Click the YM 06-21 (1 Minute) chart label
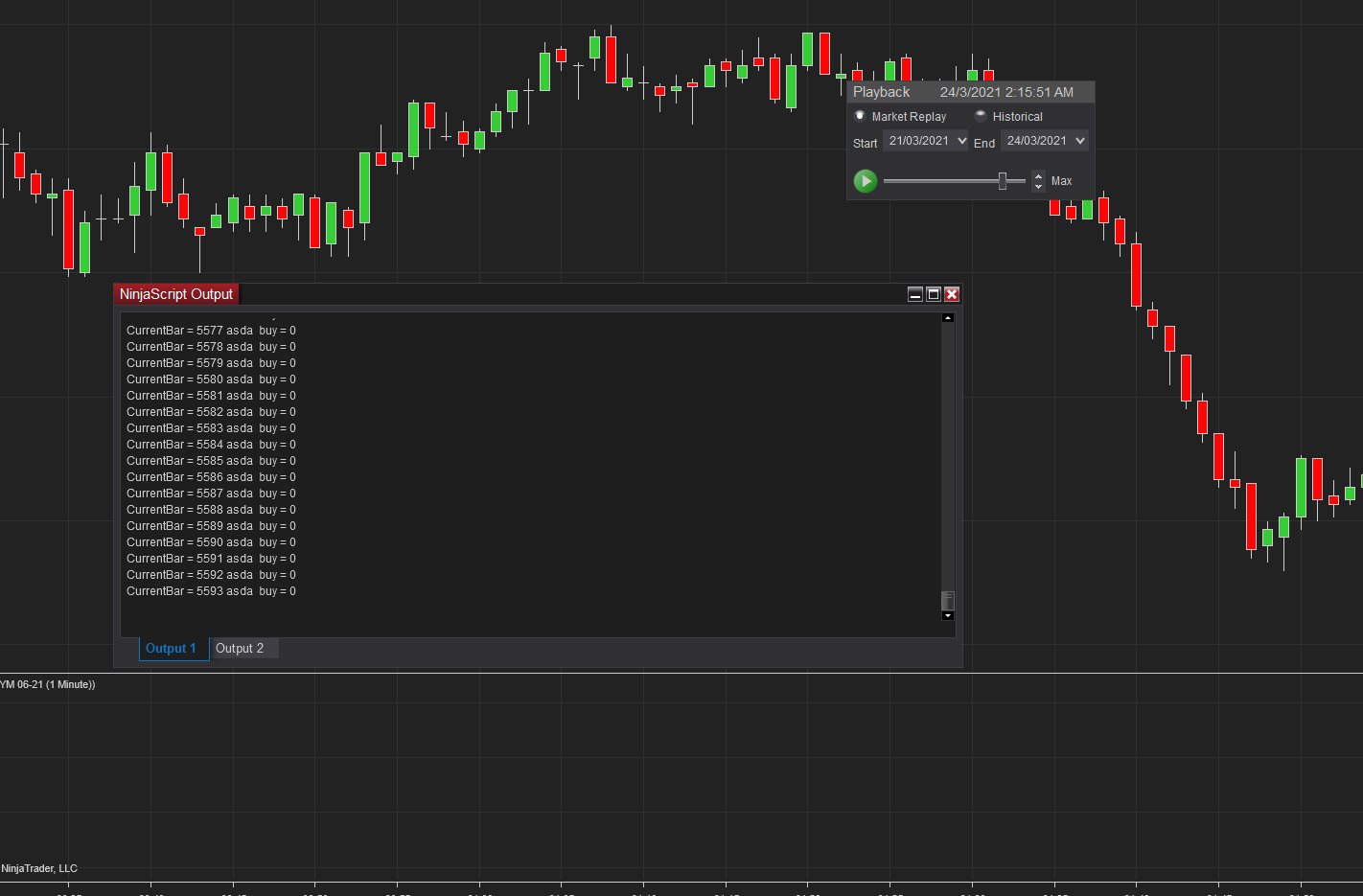1363x896 pixels. [x=47, y=684]
